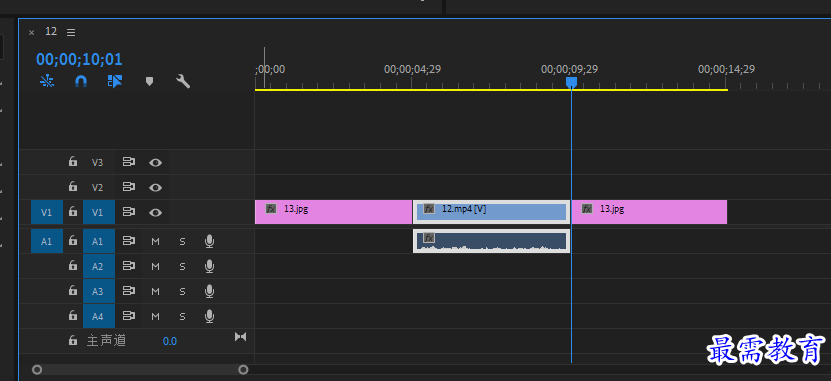Open timeline display settings wrench

click(183, 81)
